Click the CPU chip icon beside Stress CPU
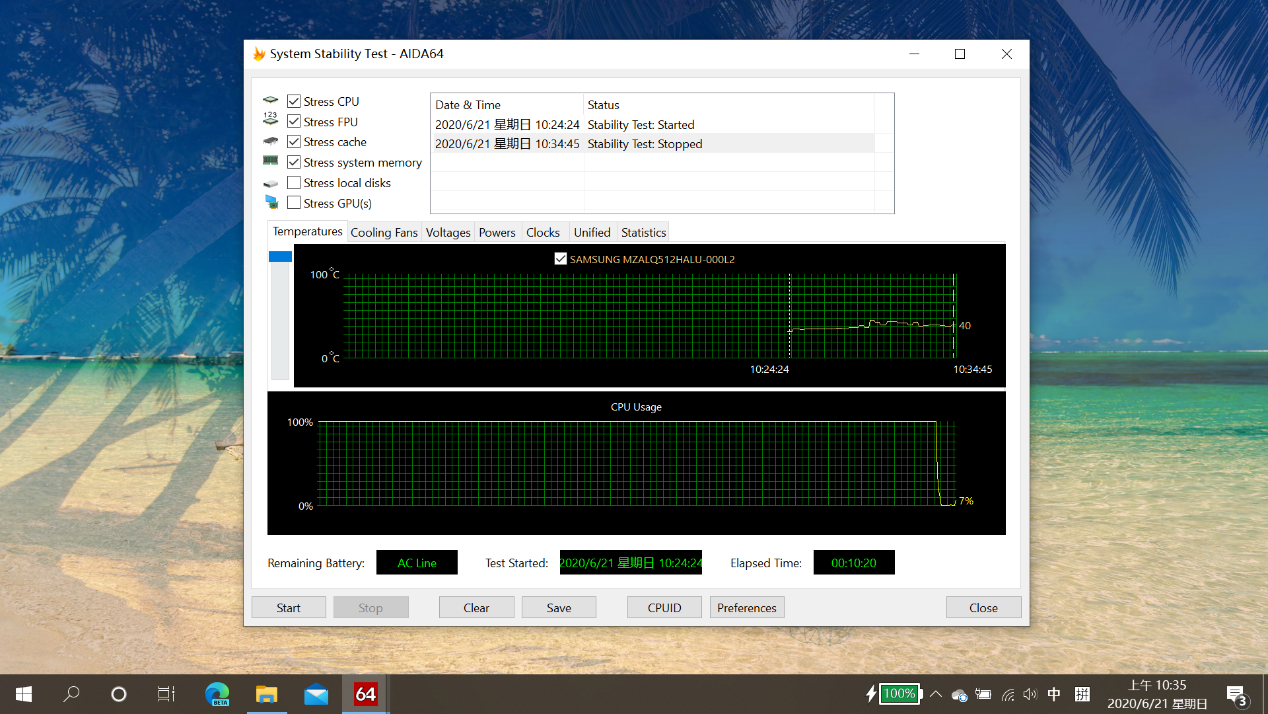This screenshot has width=1268, height=714. point(271,101)
